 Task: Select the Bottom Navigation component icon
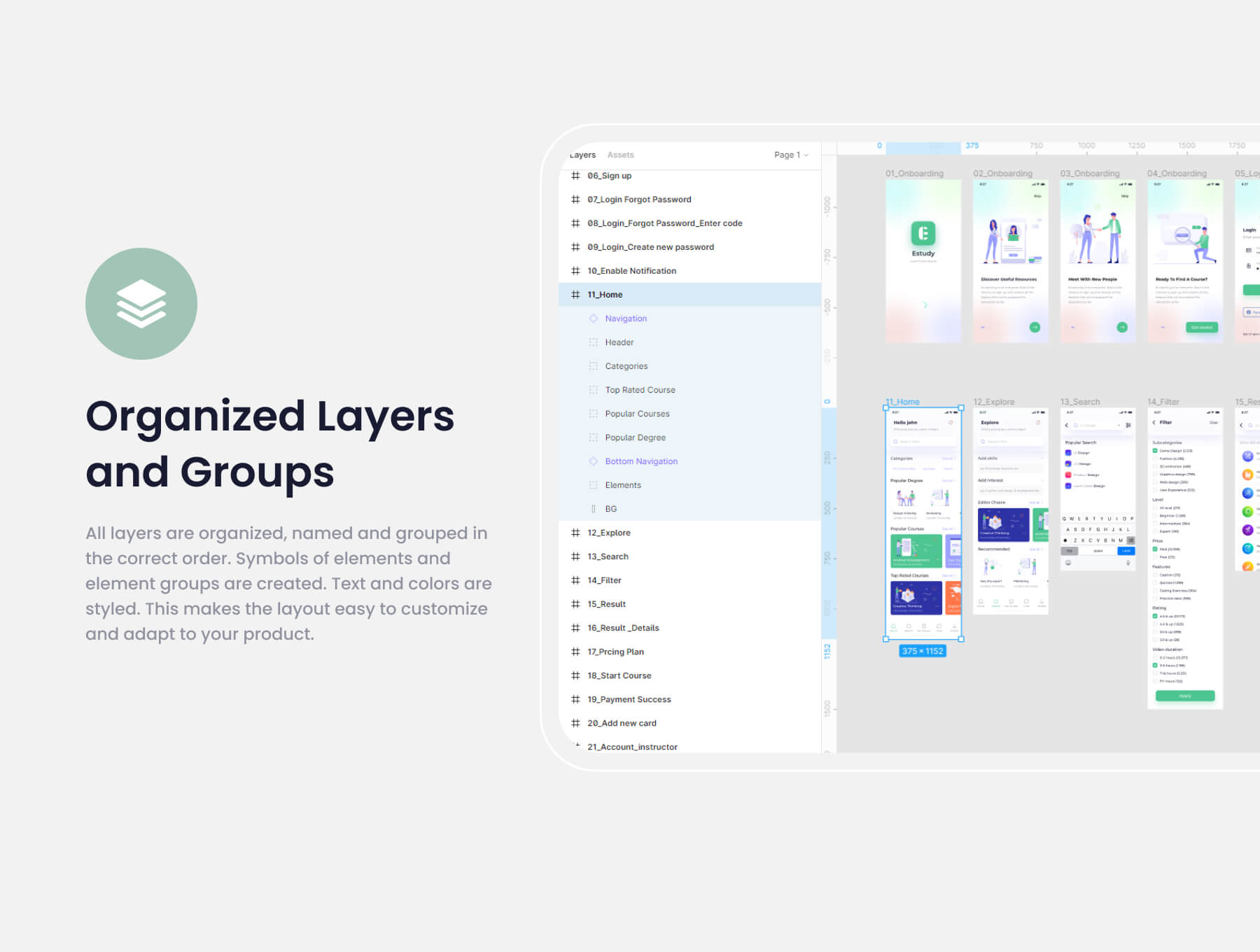[594, 461]
